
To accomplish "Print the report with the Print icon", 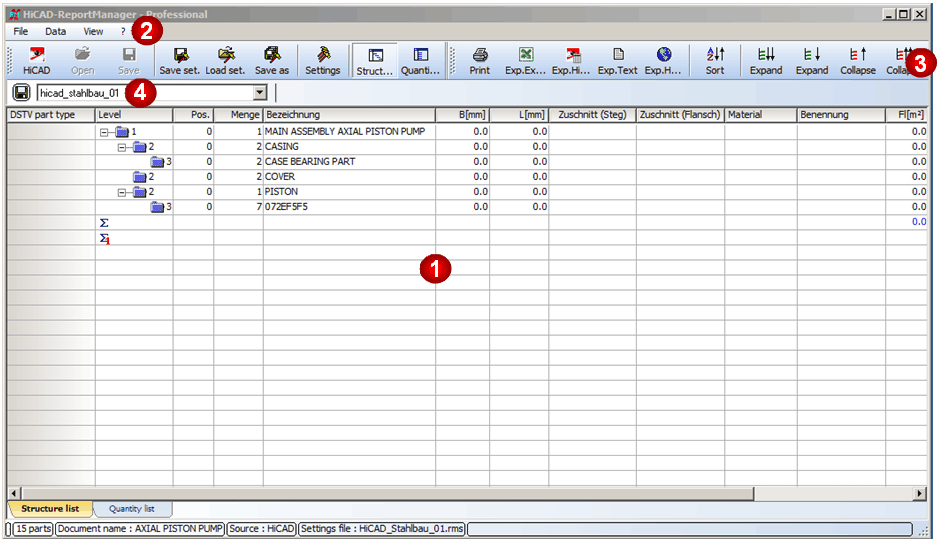I will coord(480,60).
